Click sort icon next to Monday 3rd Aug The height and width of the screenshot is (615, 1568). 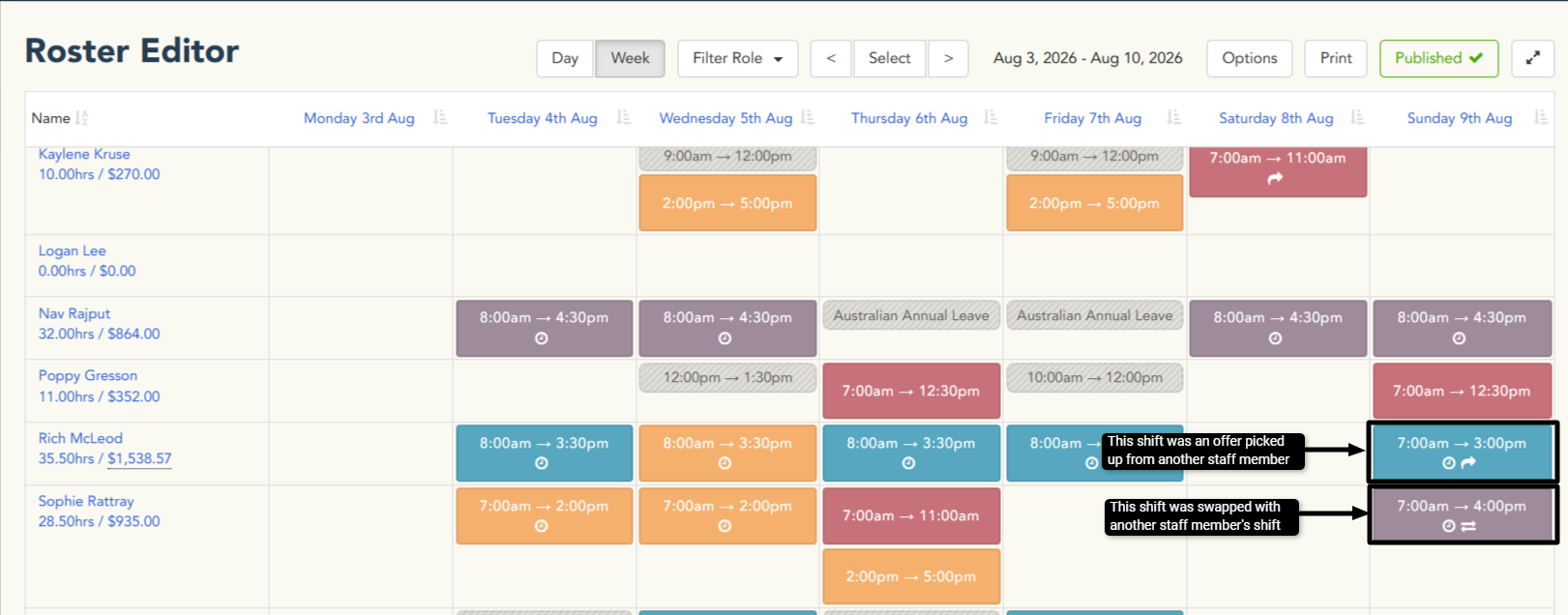click(x=440, y=117)
